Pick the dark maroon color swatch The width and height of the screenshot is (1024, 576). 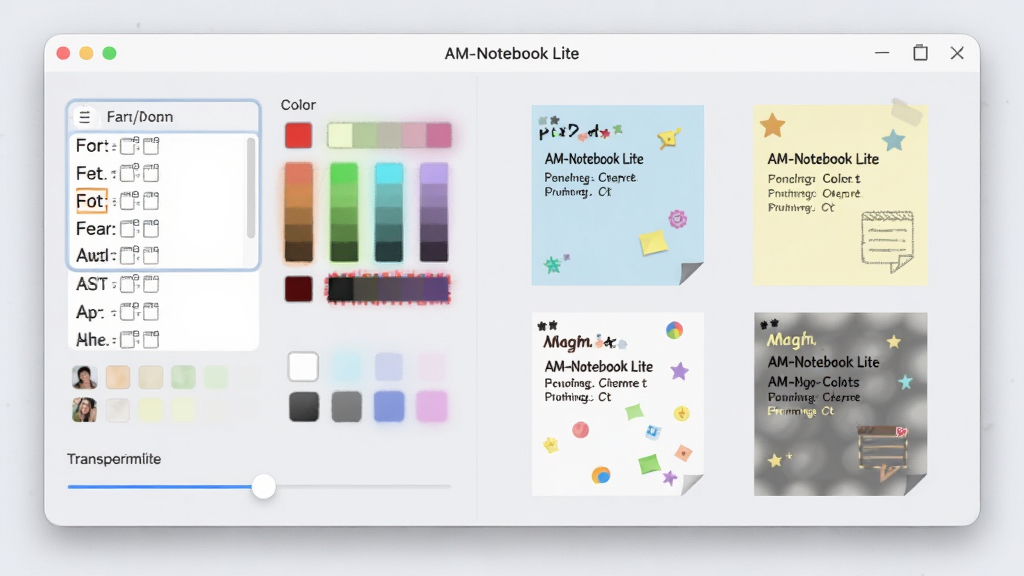298,289
